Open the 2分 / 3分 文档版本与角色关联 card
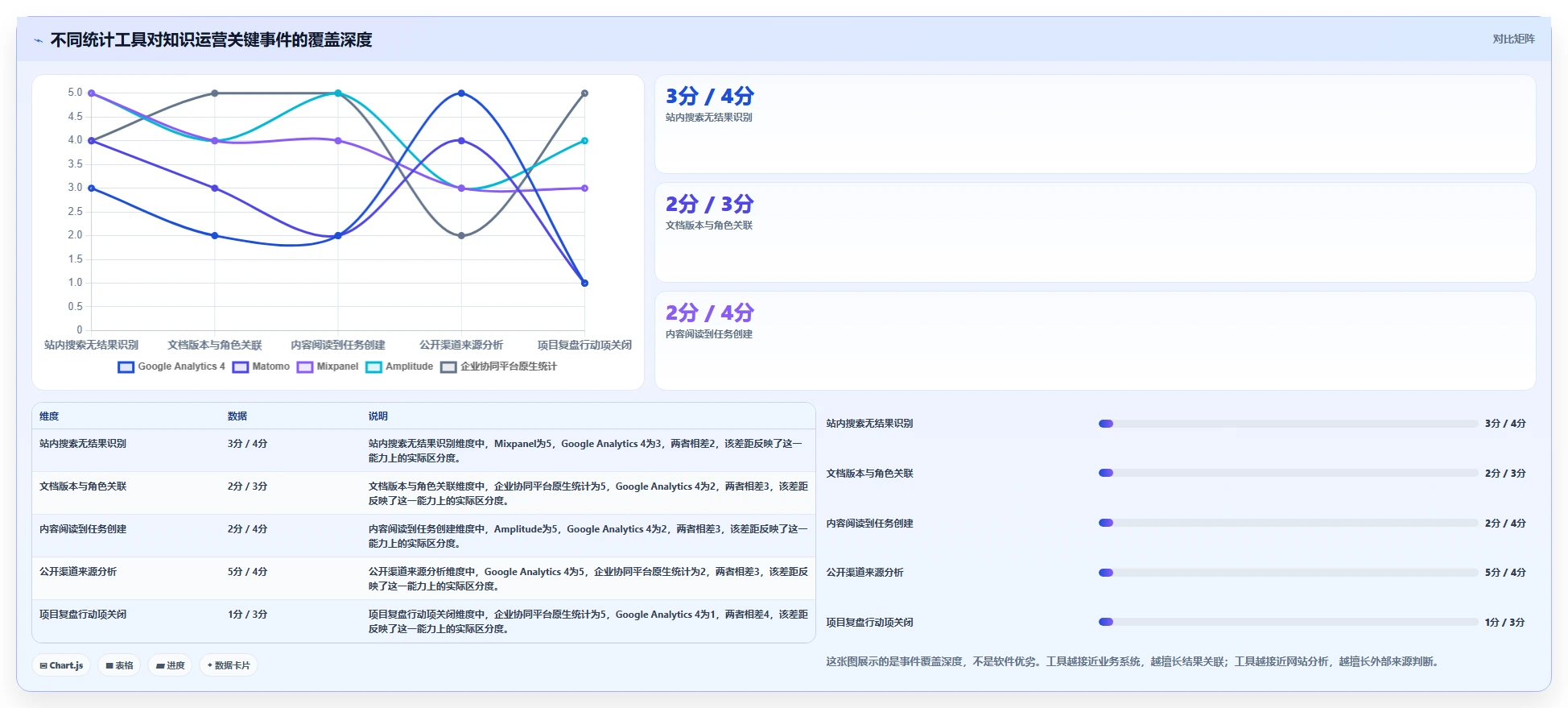 tap(1095, 232)
